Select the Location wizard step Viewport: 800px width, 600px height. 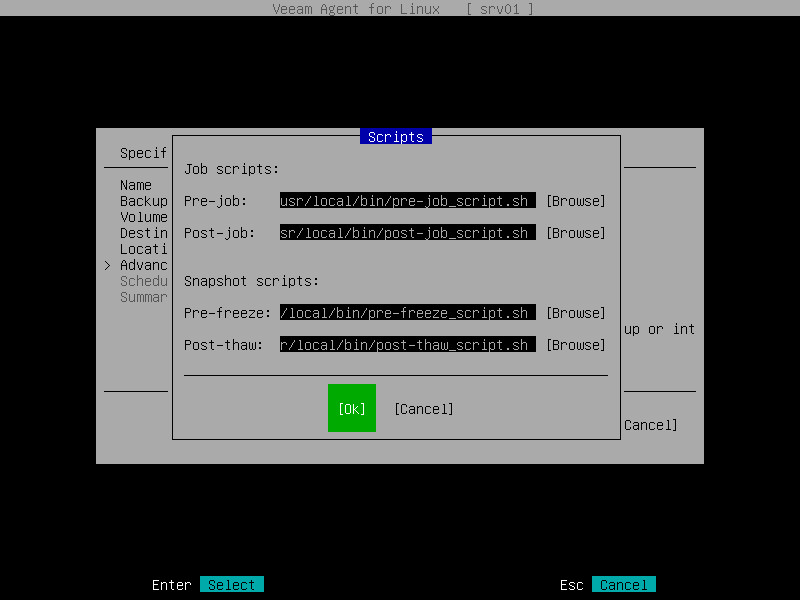pyautogui.click(x=144, y=249)
